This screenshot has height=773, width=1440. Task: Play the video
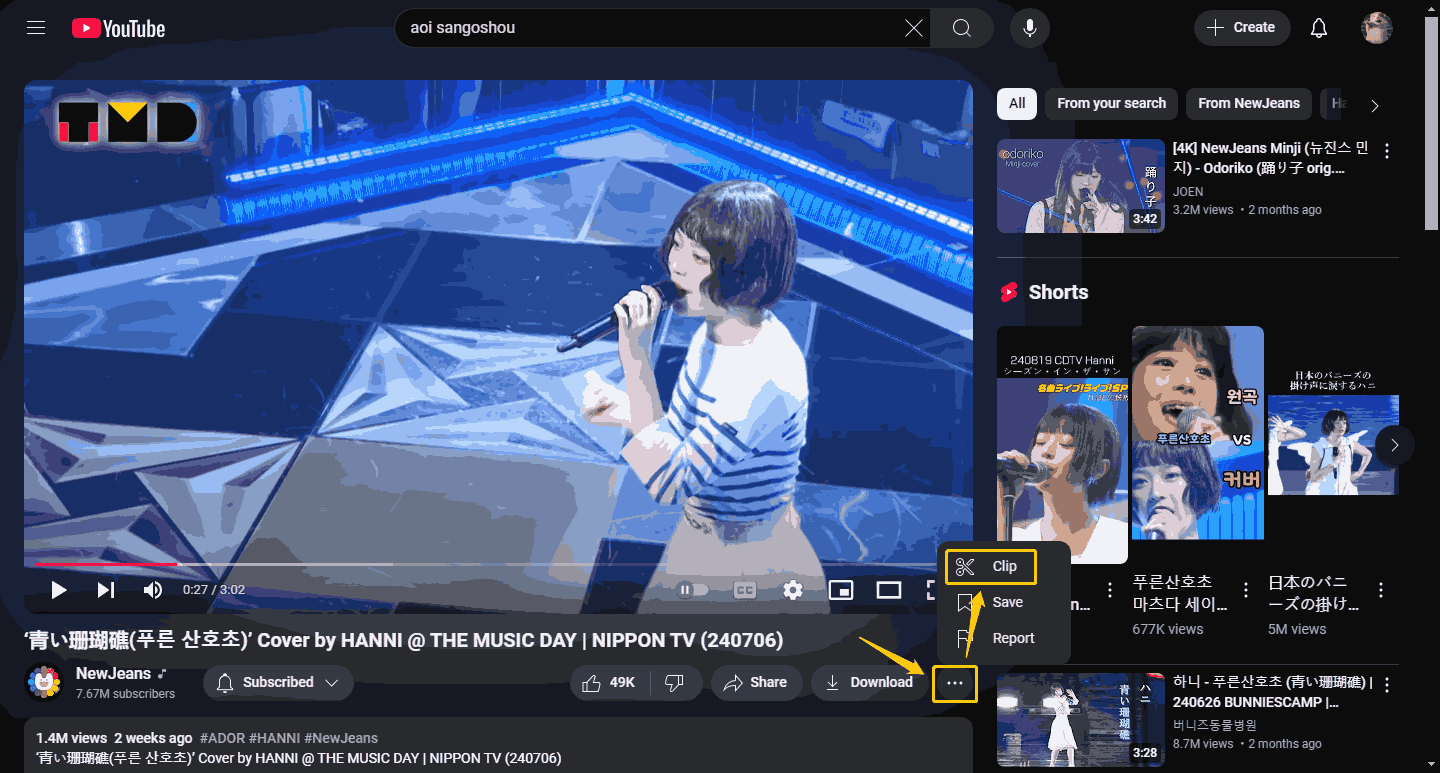pos(59,590)
